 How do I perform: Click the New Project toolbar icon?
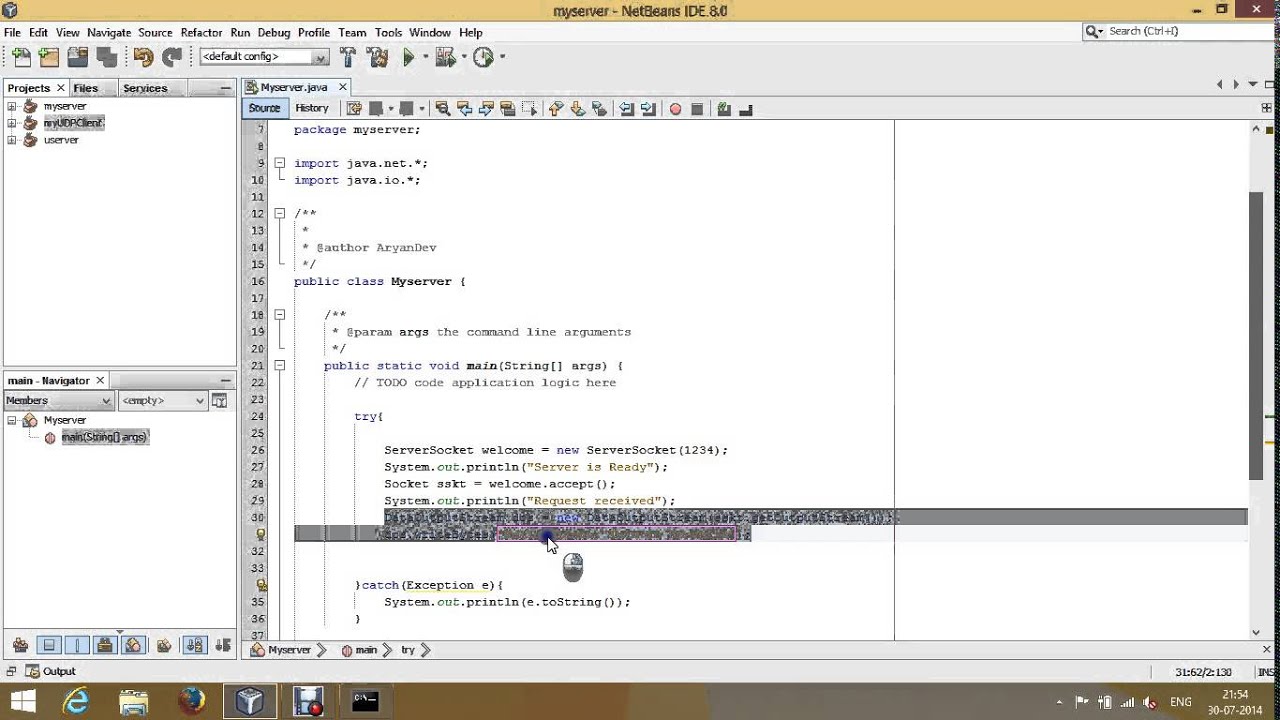[x=48, y=57]
